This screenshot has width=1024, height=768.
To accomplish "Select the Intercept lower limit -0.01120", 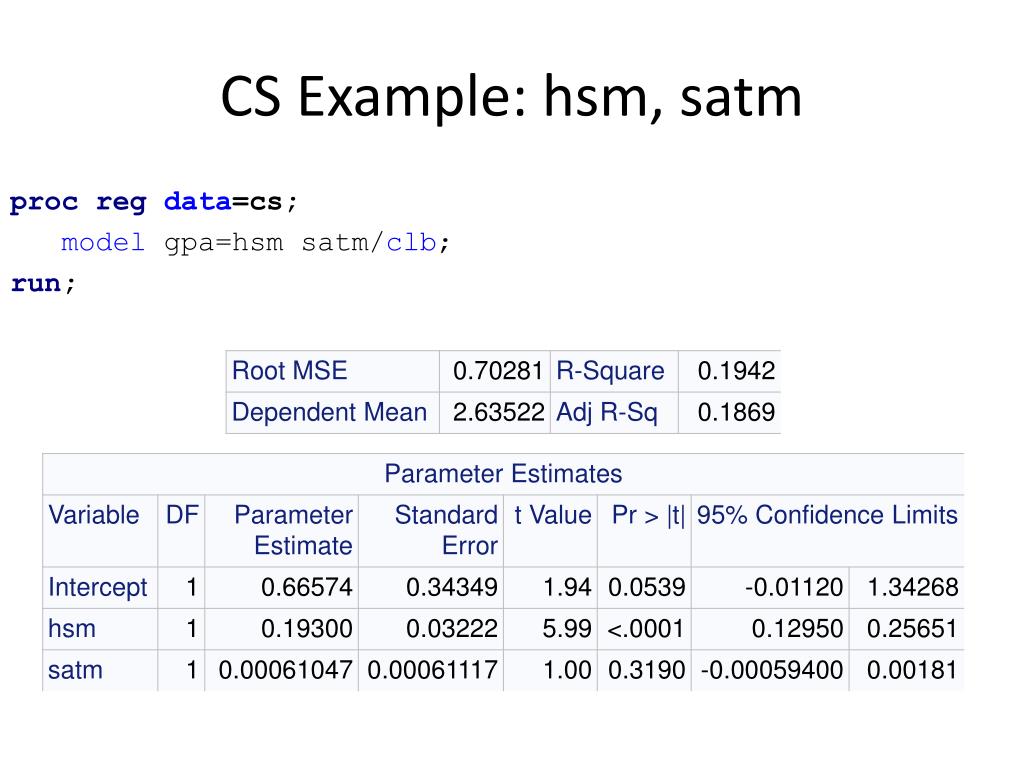I will pos(770,587).
